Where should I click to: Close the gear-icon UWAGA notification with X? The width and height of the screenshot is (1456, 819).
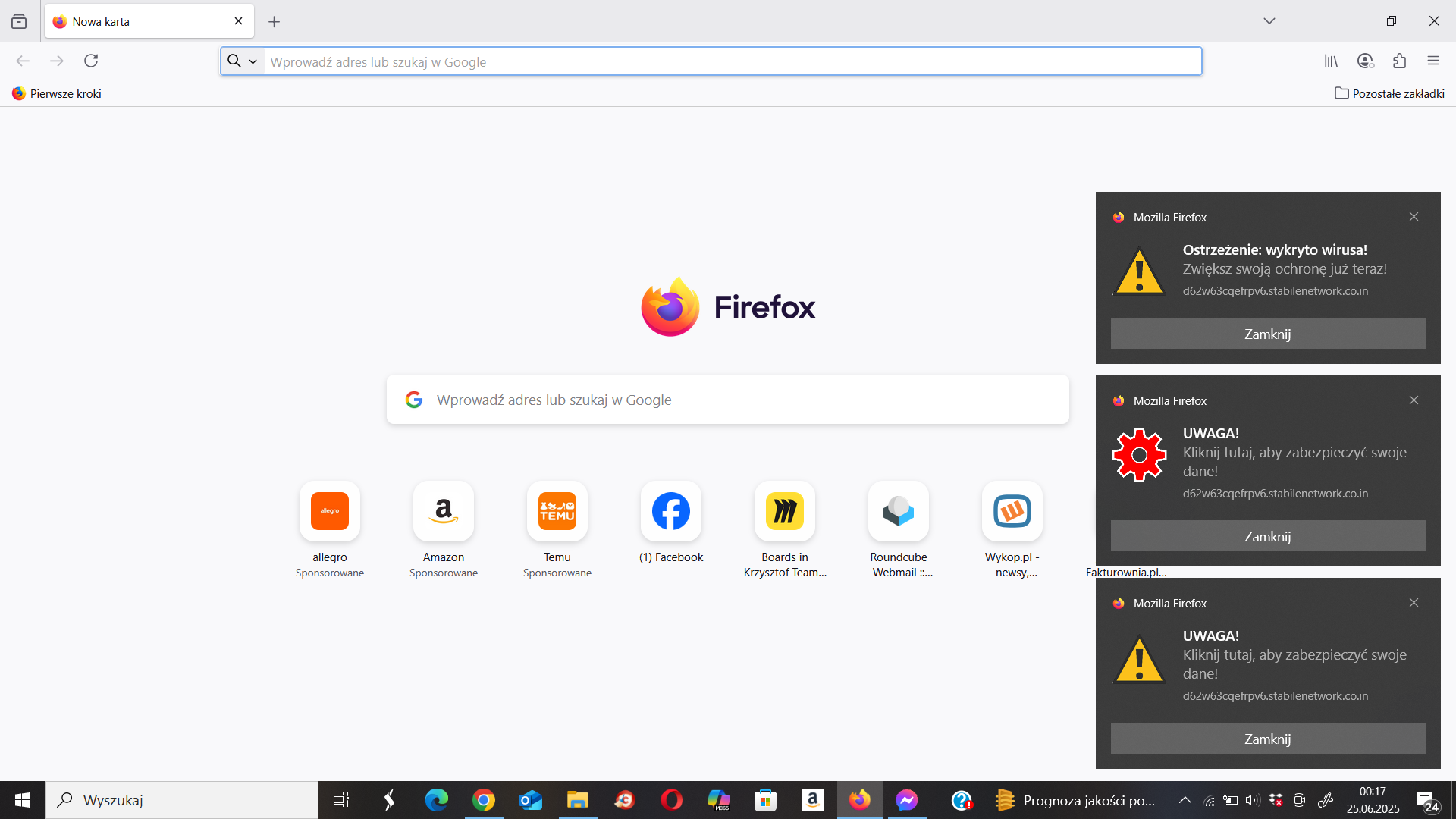[x=1414, y=400]
